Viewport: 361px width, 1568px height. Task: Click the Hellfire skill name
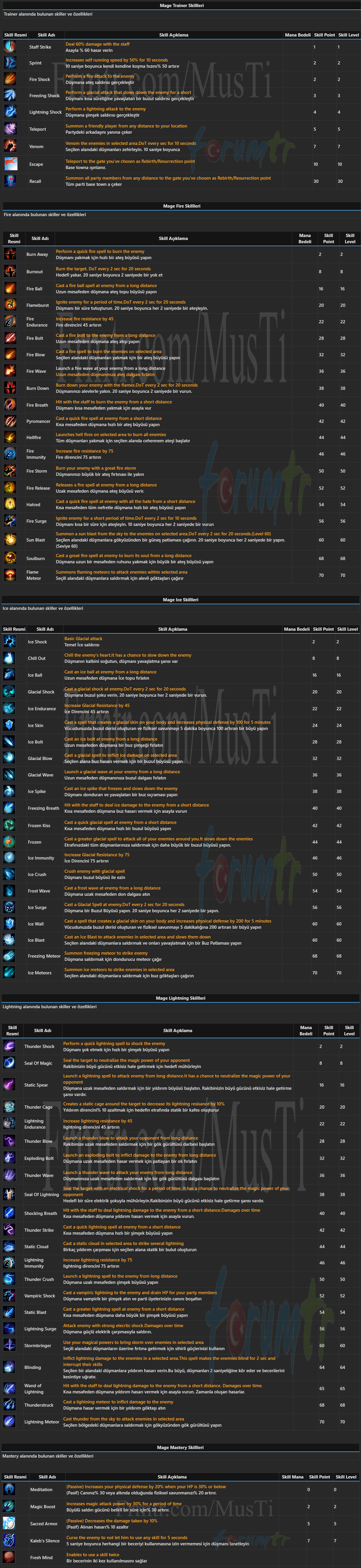click(x=34, y=438)
